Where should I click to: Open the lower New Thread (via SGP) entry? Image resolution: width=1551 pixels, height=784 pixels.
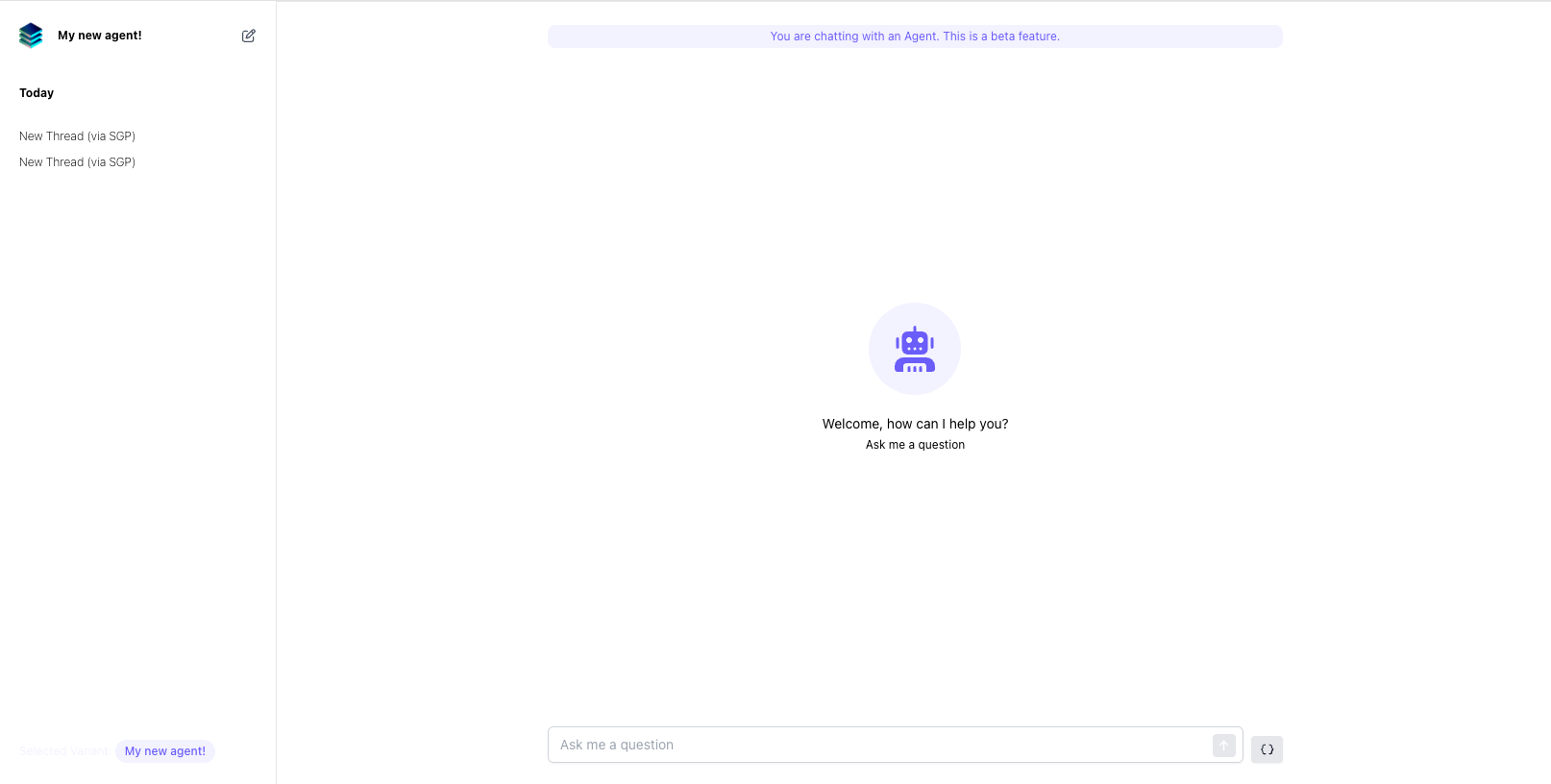pyautogui.click(x=77, y=162)
